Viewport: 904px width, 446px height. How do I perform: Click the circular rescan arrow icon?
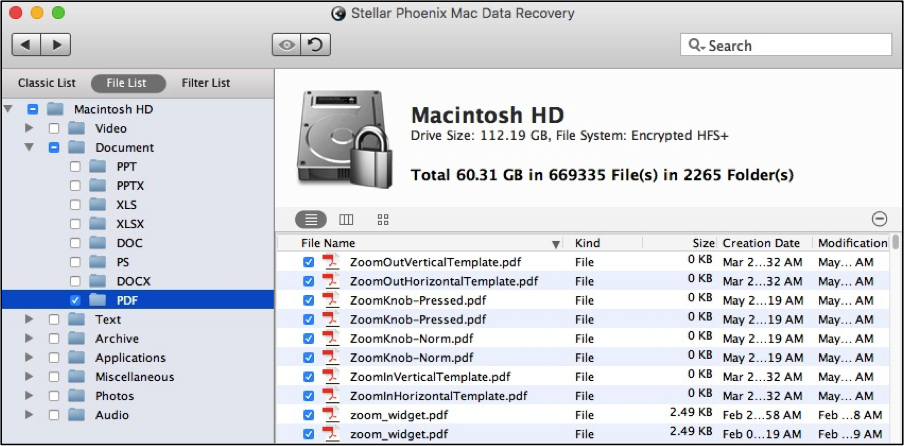click(315, 45)
